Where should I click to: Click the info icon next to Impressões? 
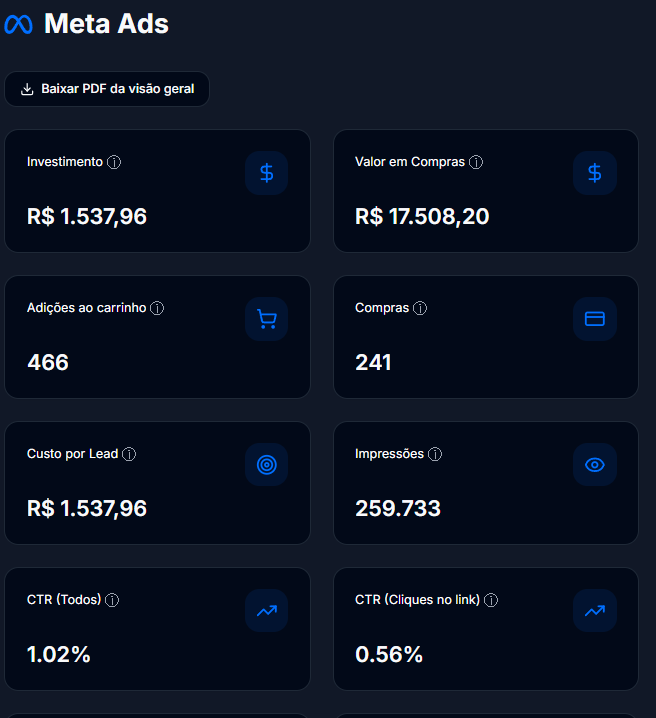435,454
